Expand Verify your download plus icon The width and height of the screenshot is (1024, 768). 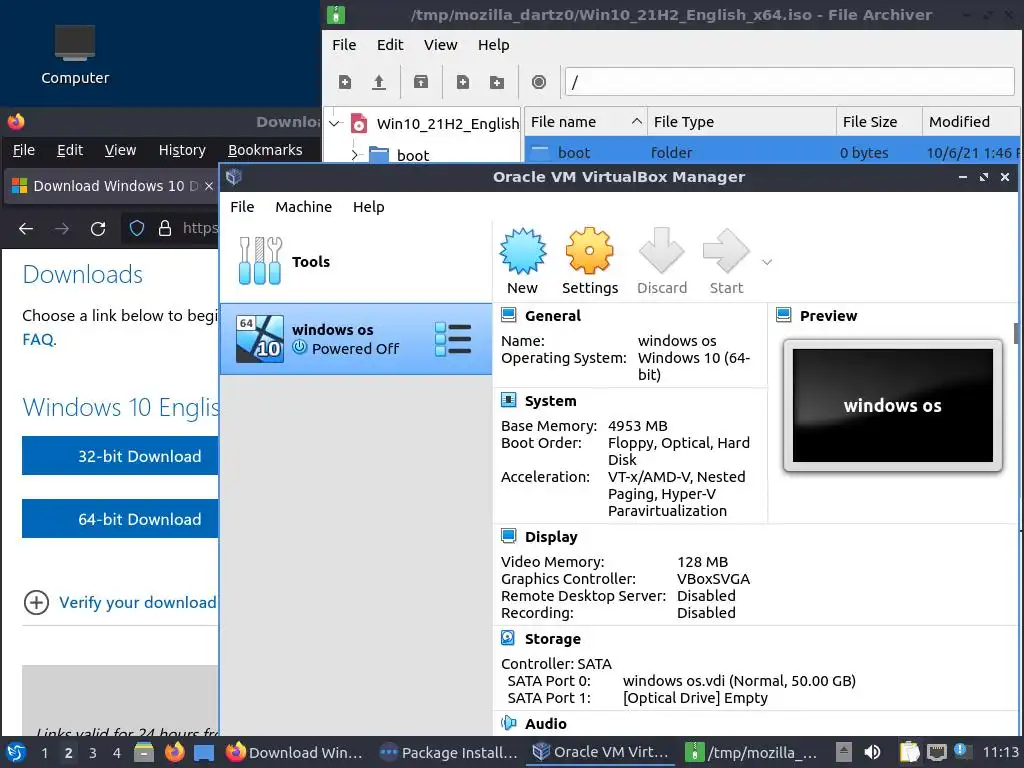37,602
